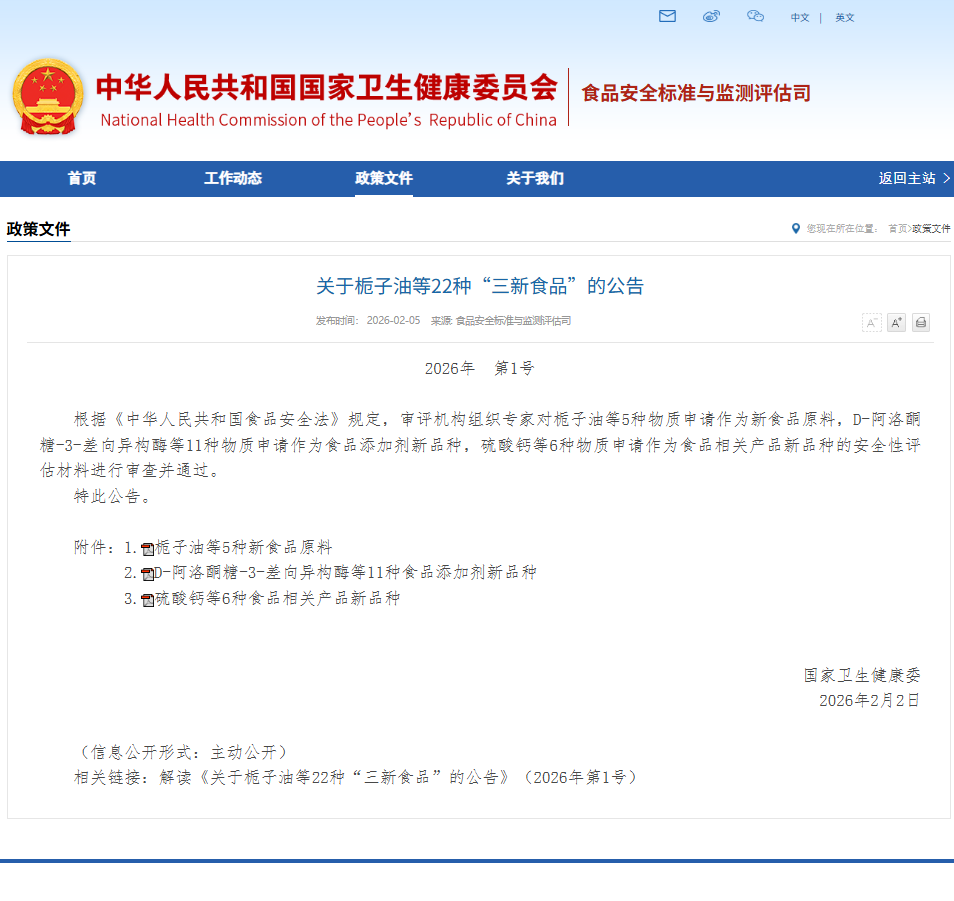Click the WeChat sharing icon
954x901 pixels.
[755, 17]
